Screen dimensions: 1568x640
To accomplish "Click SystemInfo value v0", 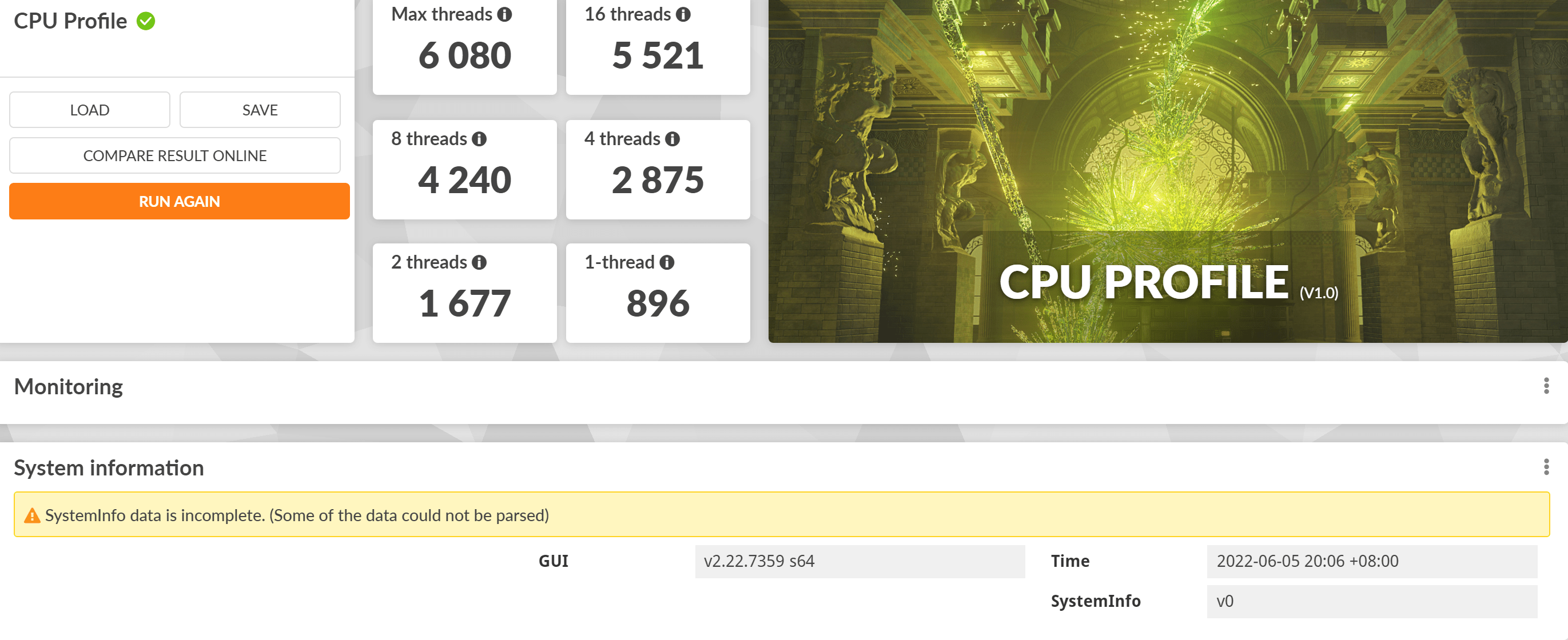I will [x=1372, y=602].
